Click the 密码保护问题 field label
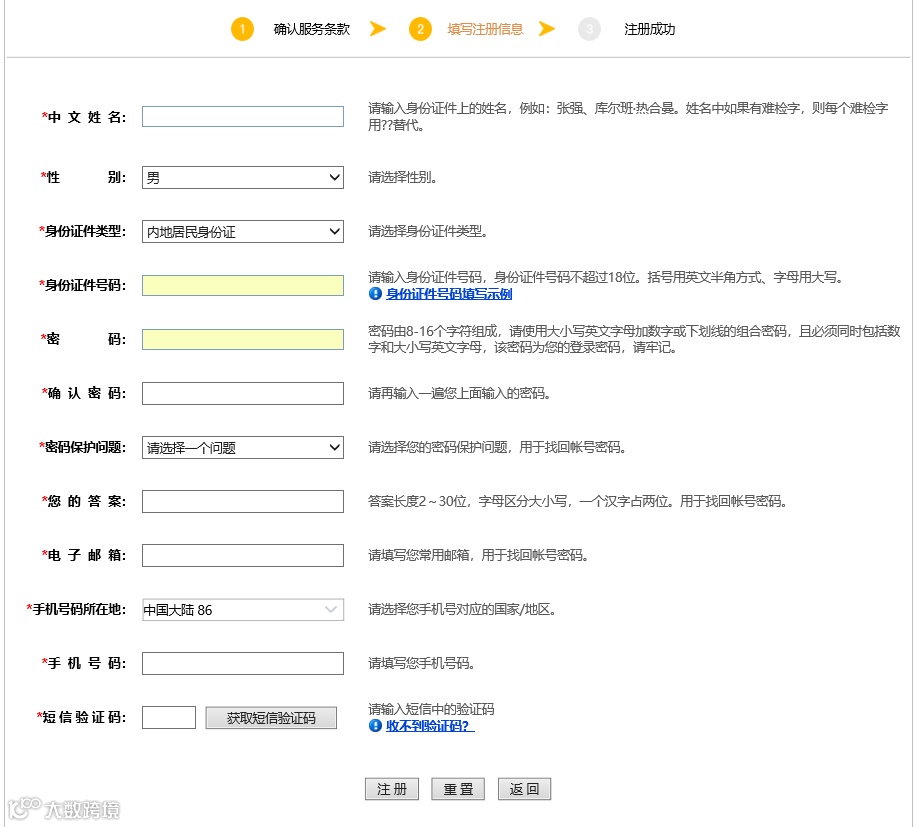Viewport: 917px width, 827px height. coord(82,447)
